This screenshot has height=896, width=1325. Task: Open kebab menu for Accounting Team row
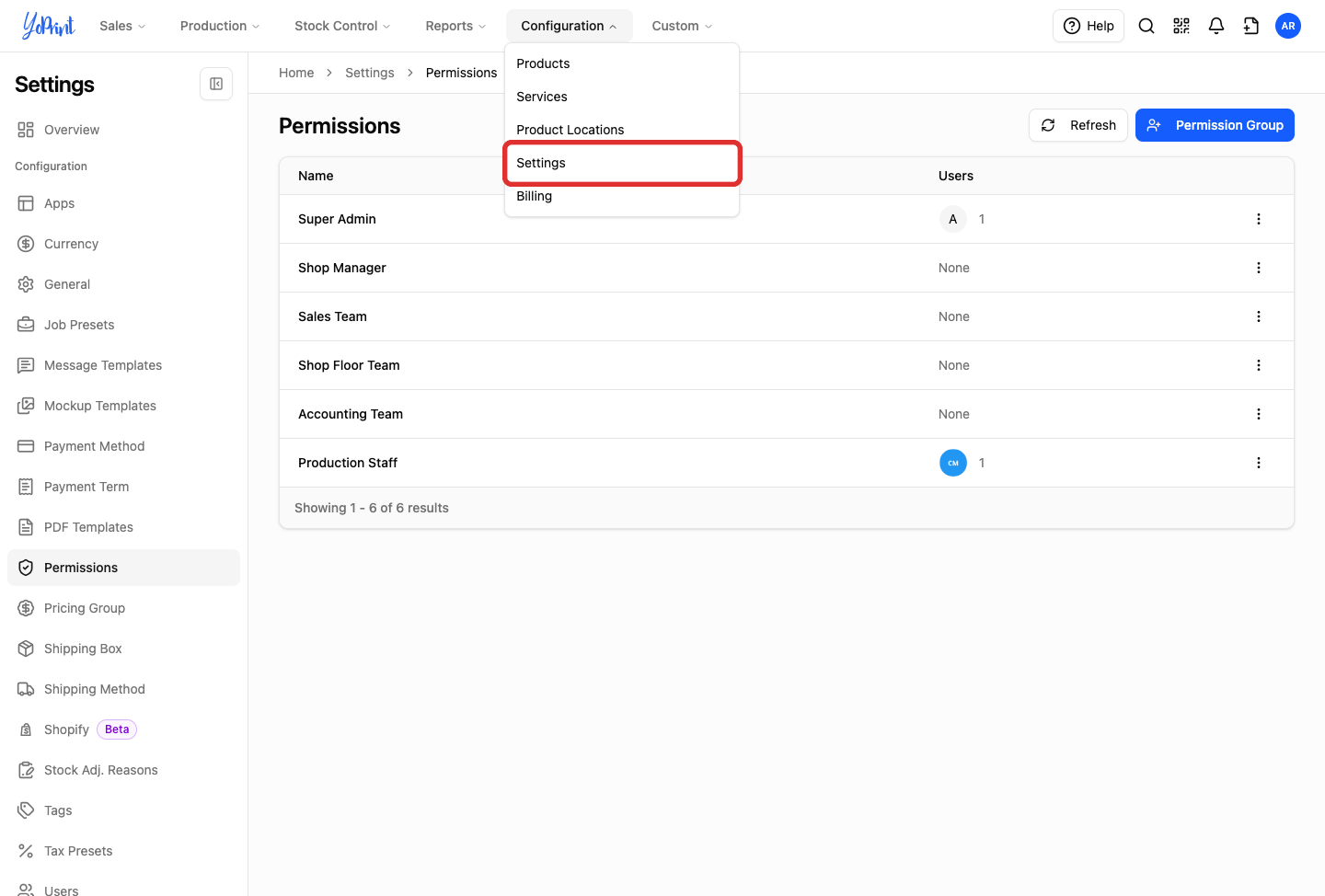pos(1259,414)
